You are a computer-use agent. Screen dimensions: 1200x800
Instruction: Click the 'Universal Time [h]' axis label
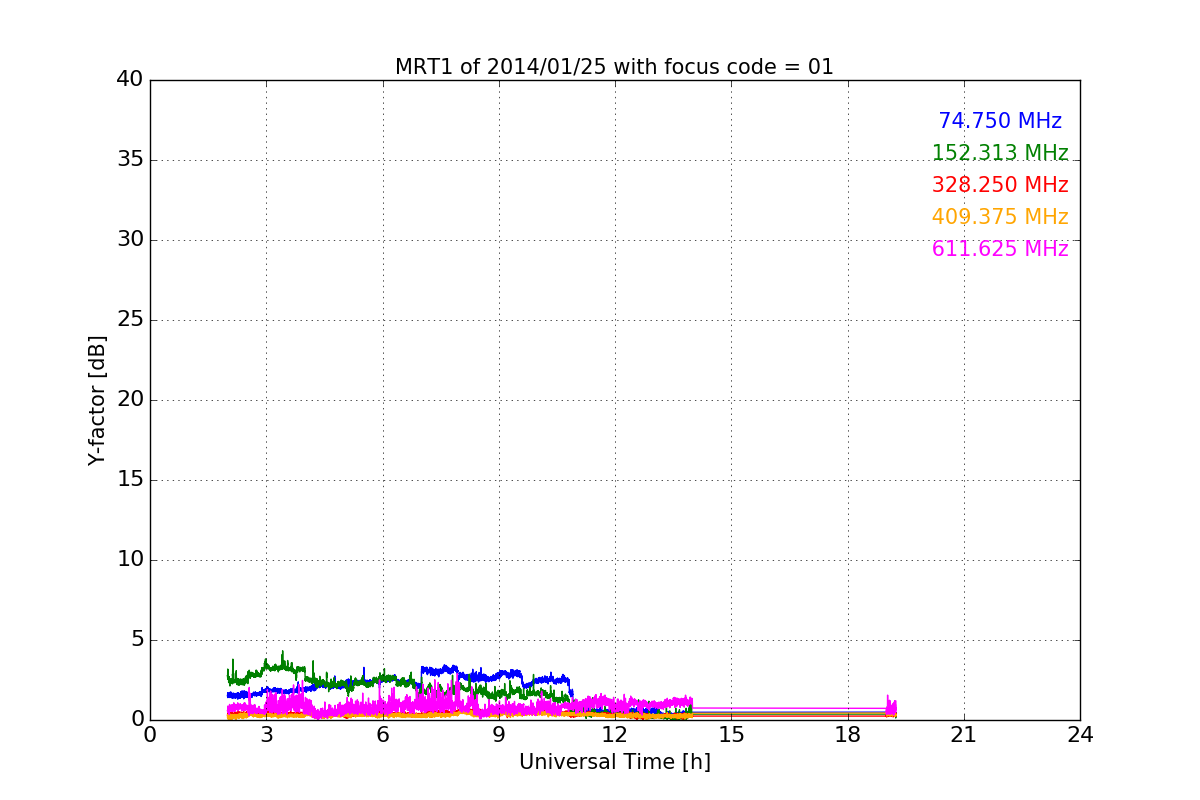615,762
